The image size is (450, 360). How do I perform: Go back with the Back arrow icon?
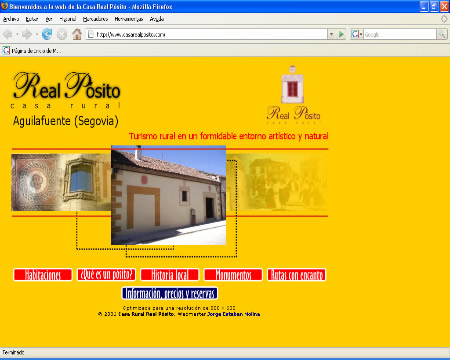click(7, 34)
